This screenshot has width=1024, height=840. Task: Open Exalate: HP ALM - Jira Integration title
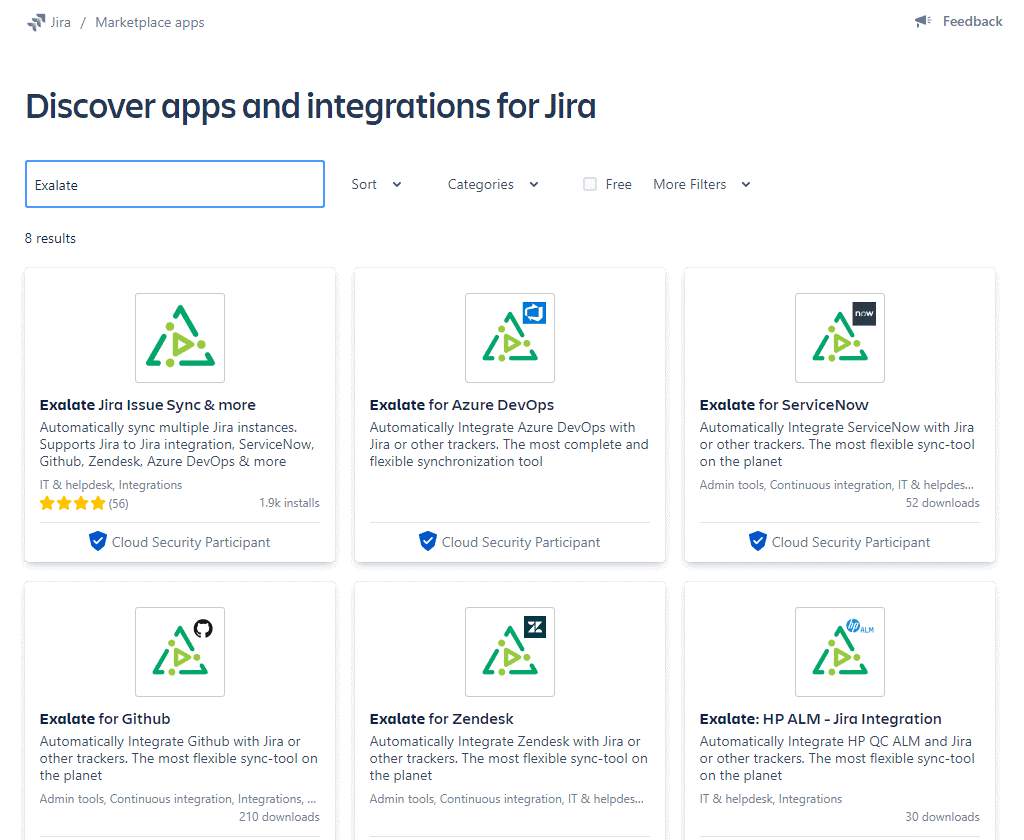820,719
